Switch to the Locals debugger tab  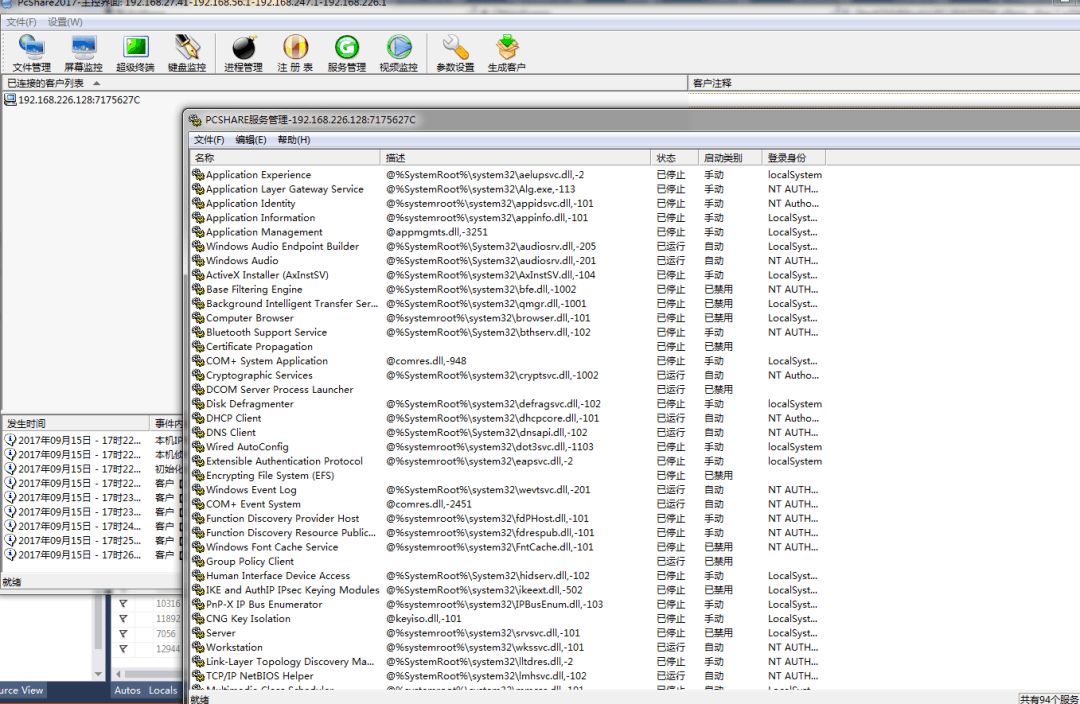click(163, 690)
